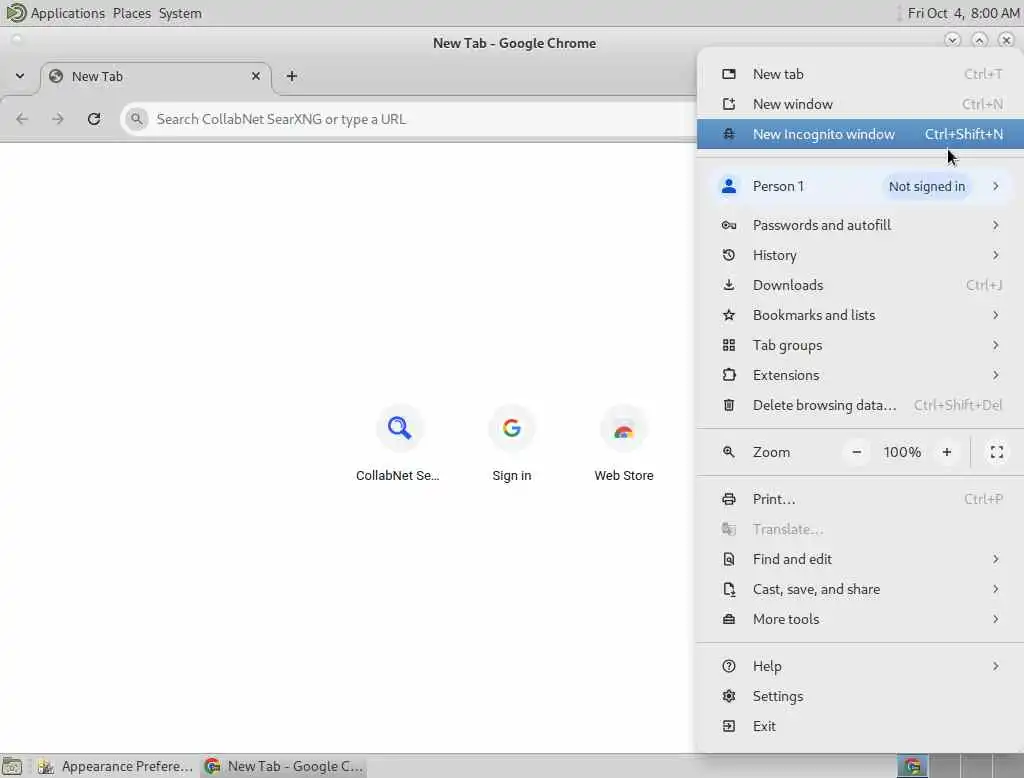Switch to Appearance Preferences in taskbar

[116, 766]
